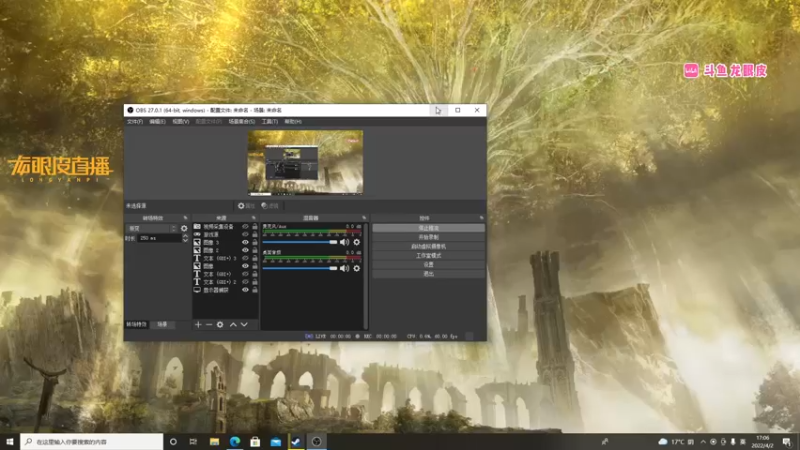Lock the 游戏源 source
The height and width of the screenshot is (450, 800).
point(255,234)
